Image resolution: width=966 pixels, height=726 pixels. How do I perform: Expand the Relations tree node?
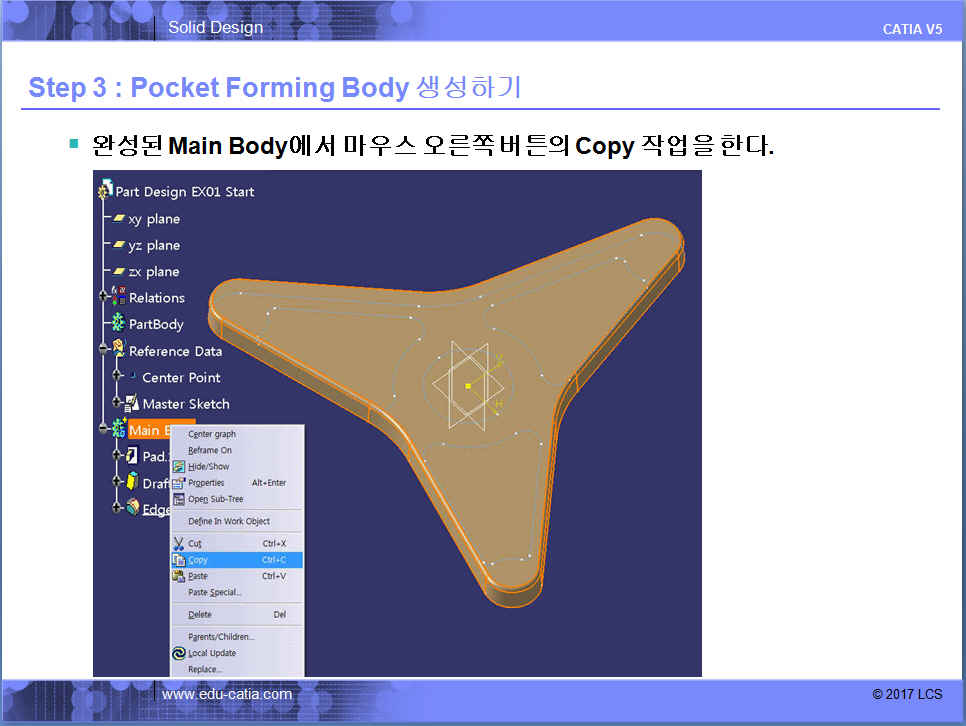[x=103, y=298]
